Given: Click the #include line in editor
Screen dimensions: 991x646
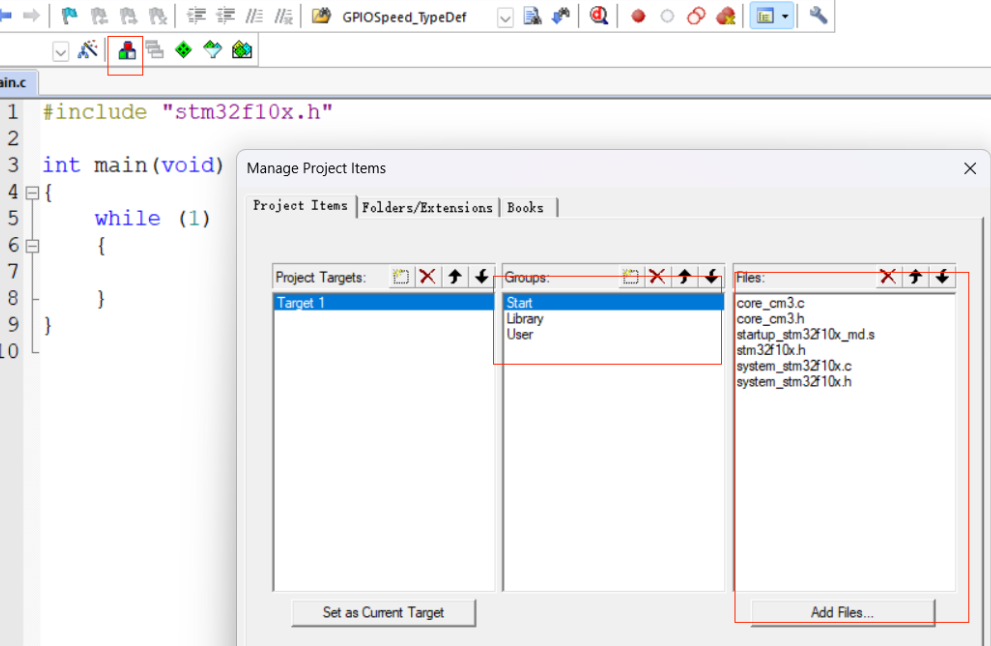Looking at the screenshot, I should click(x=188, y=112).
